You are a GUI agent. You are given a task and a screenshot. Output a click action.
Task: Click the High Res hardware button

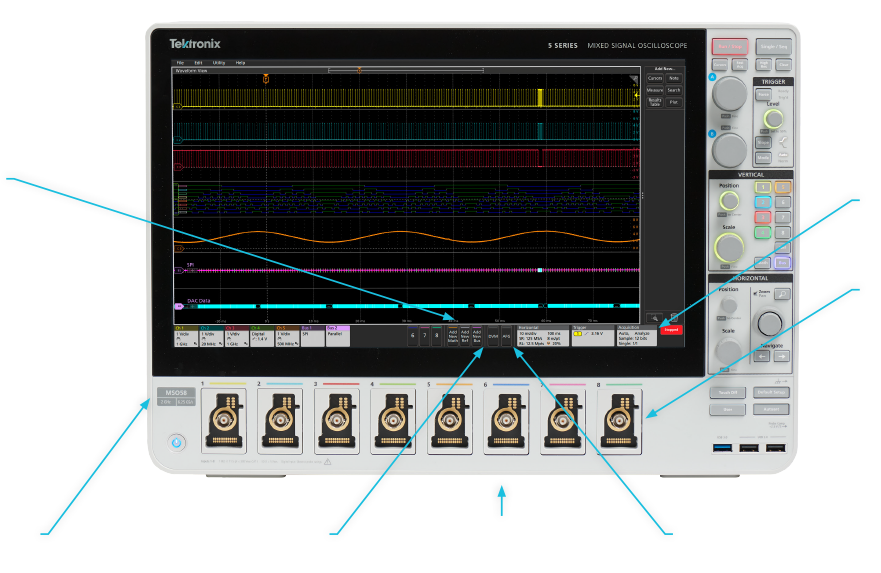click(764, 65)
